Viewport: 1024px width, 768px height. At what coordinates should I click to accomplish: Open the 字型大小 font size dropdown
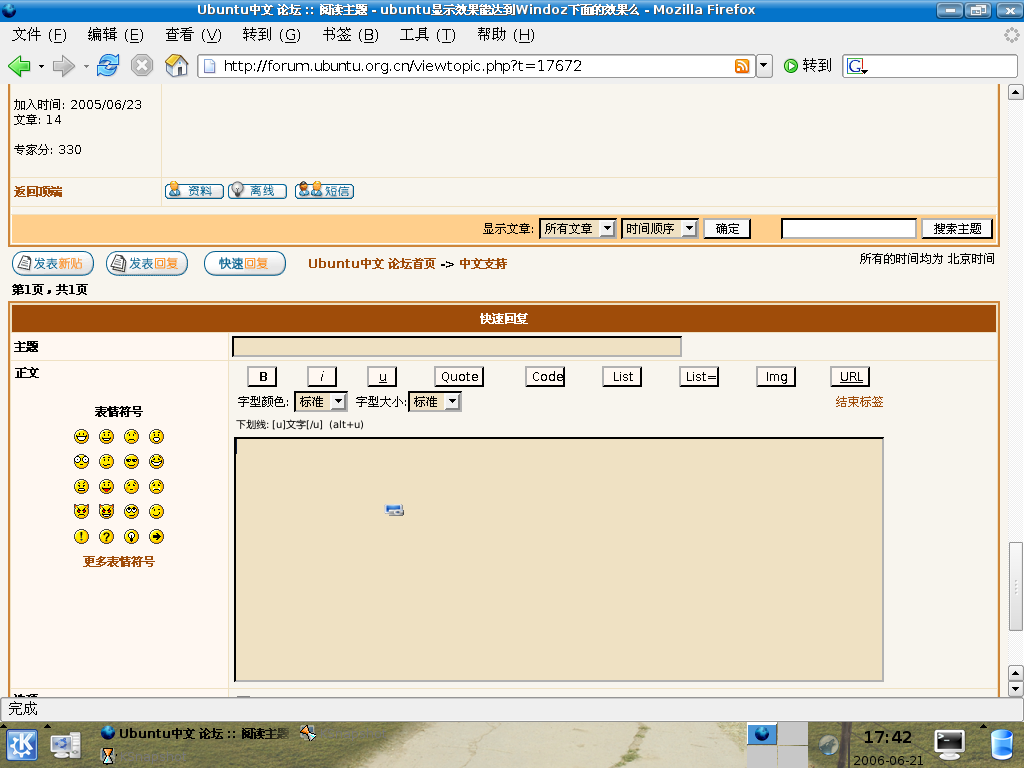tap(434, 402)
